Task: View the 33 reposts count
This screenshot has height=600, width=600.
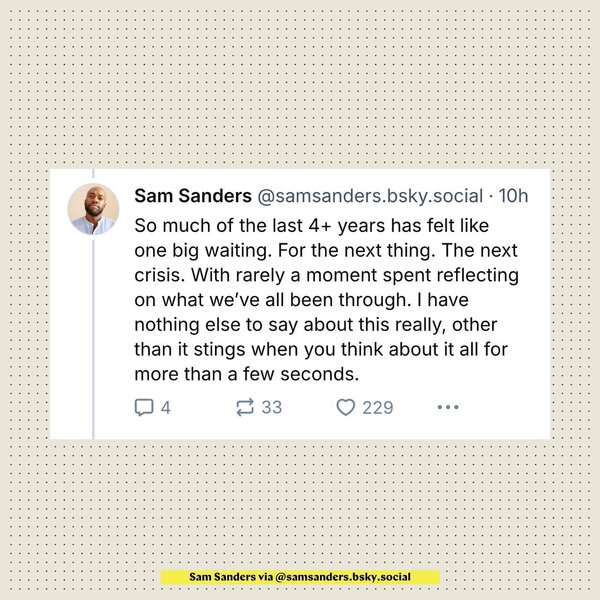Action: coord(272,407)
